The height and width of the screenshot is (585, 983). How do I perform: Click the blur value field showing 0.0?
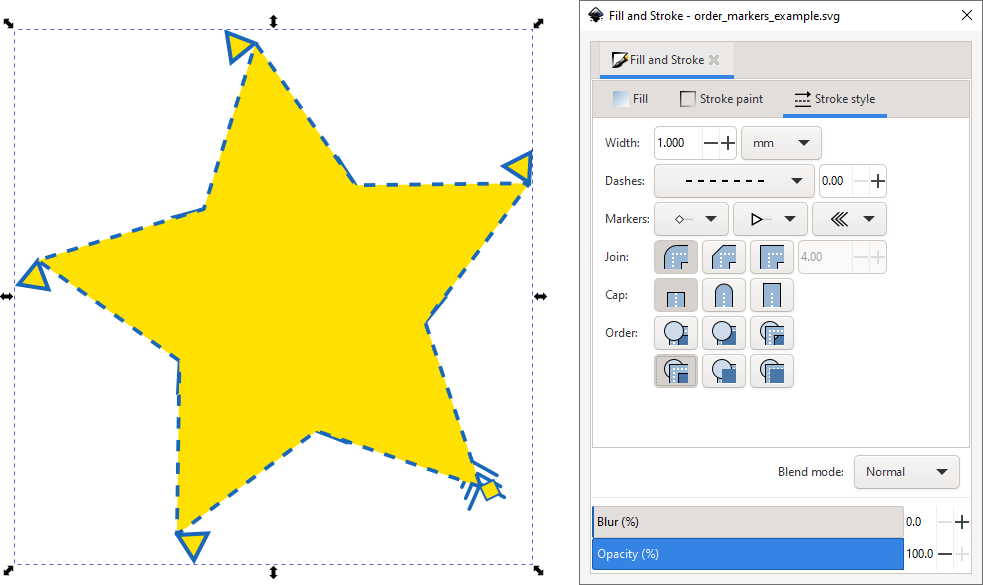click(920, 522)
